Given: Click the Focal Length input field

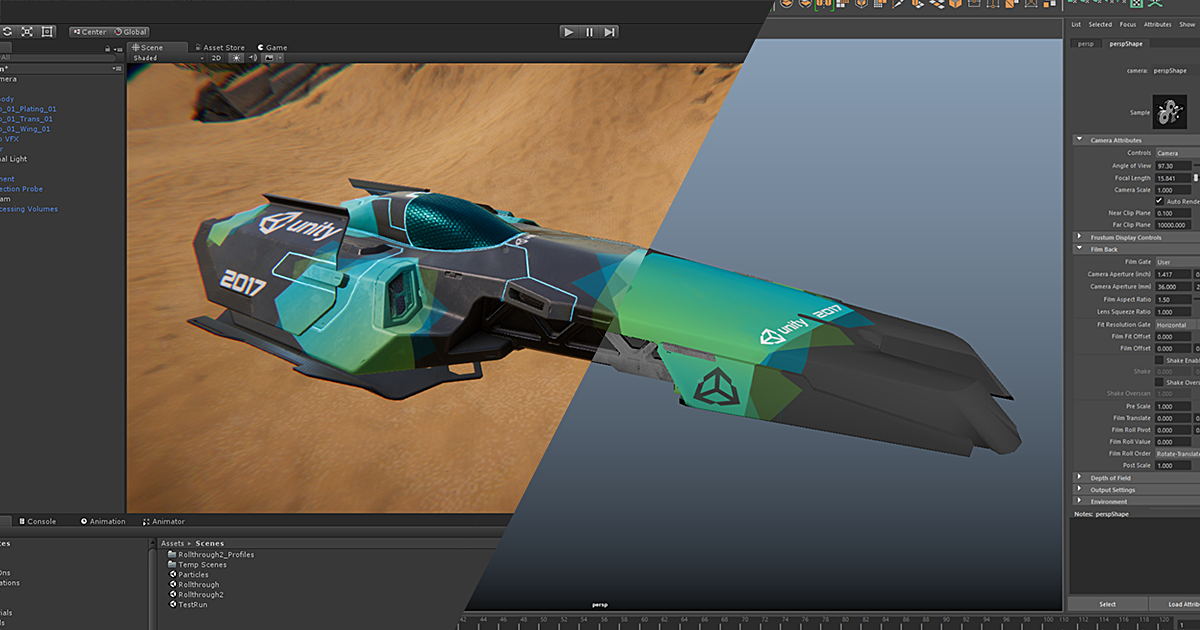Looking at the screenshot, I should [x=1173, y=178].
